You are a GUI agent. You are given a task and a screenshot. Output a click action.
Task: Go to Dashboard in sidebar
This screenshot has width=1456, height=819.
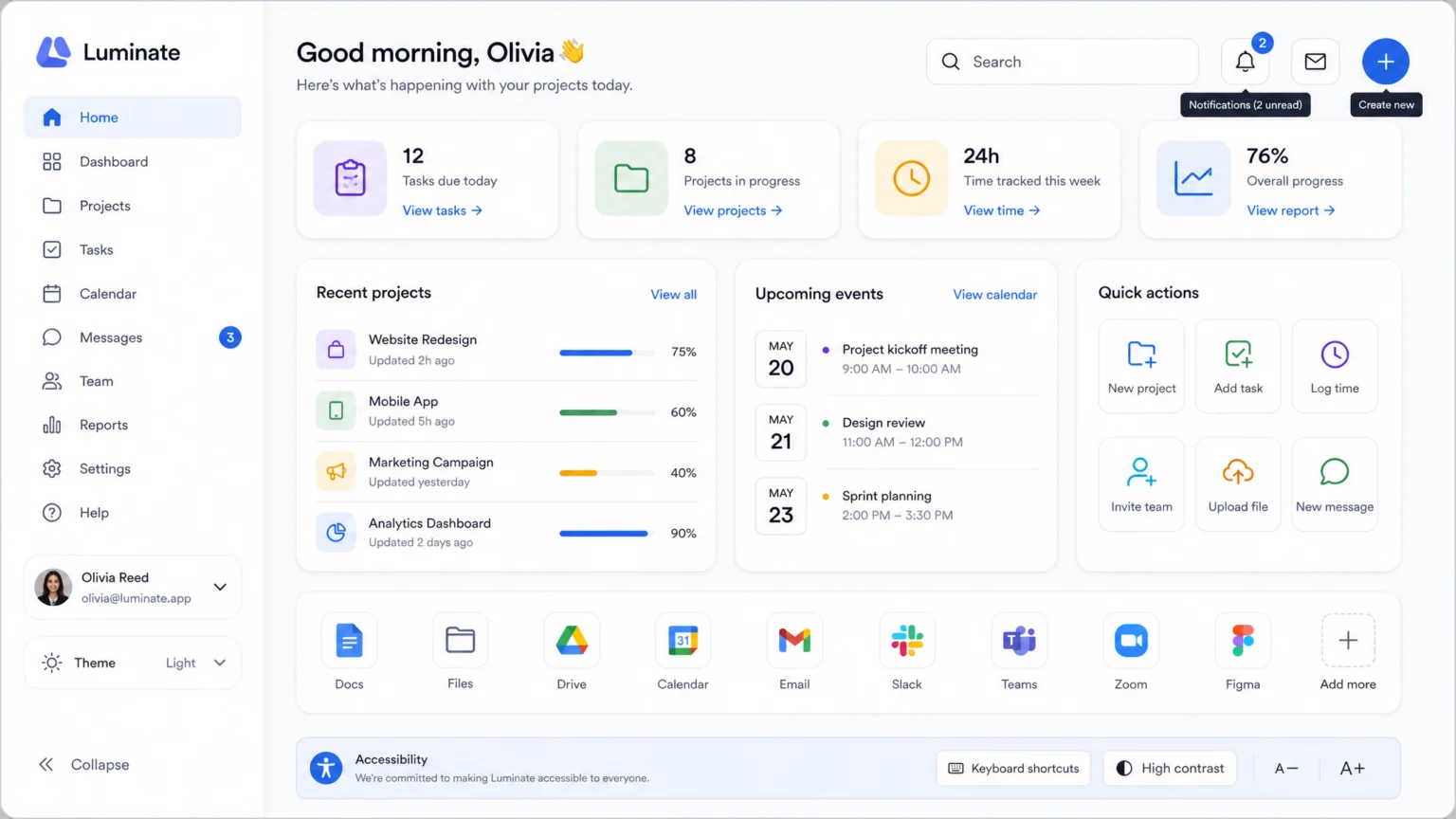[x=133, y=162]
